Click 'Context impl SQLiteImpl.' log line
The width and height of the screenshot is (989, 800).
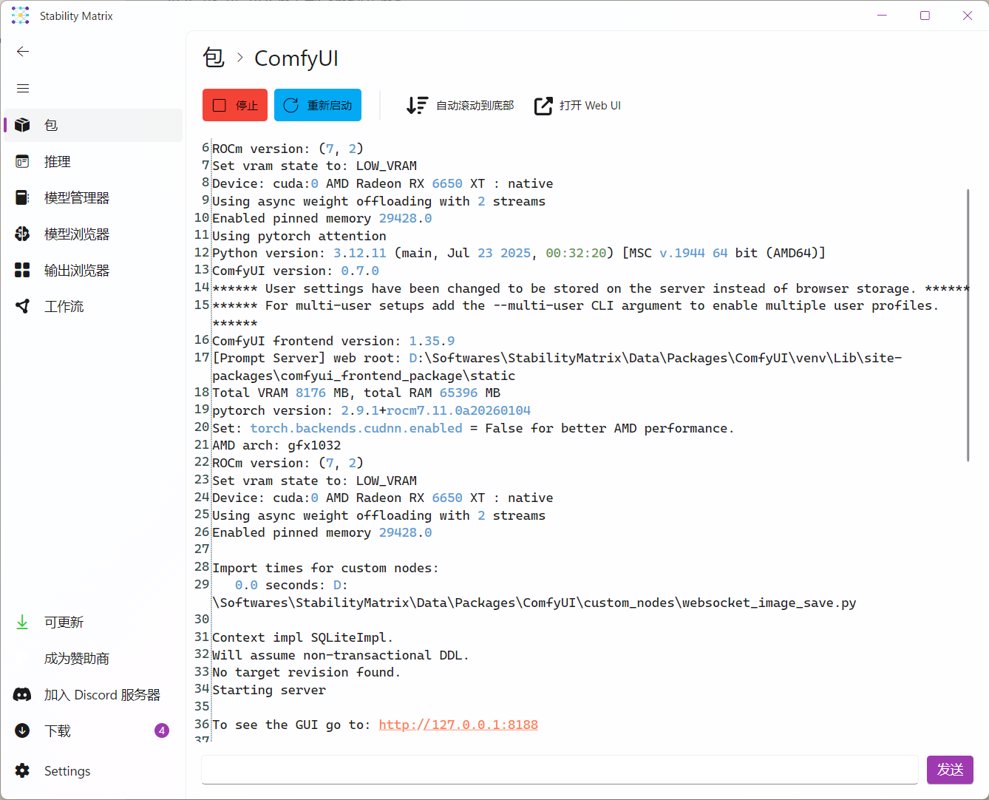click(x=303, y=638)
